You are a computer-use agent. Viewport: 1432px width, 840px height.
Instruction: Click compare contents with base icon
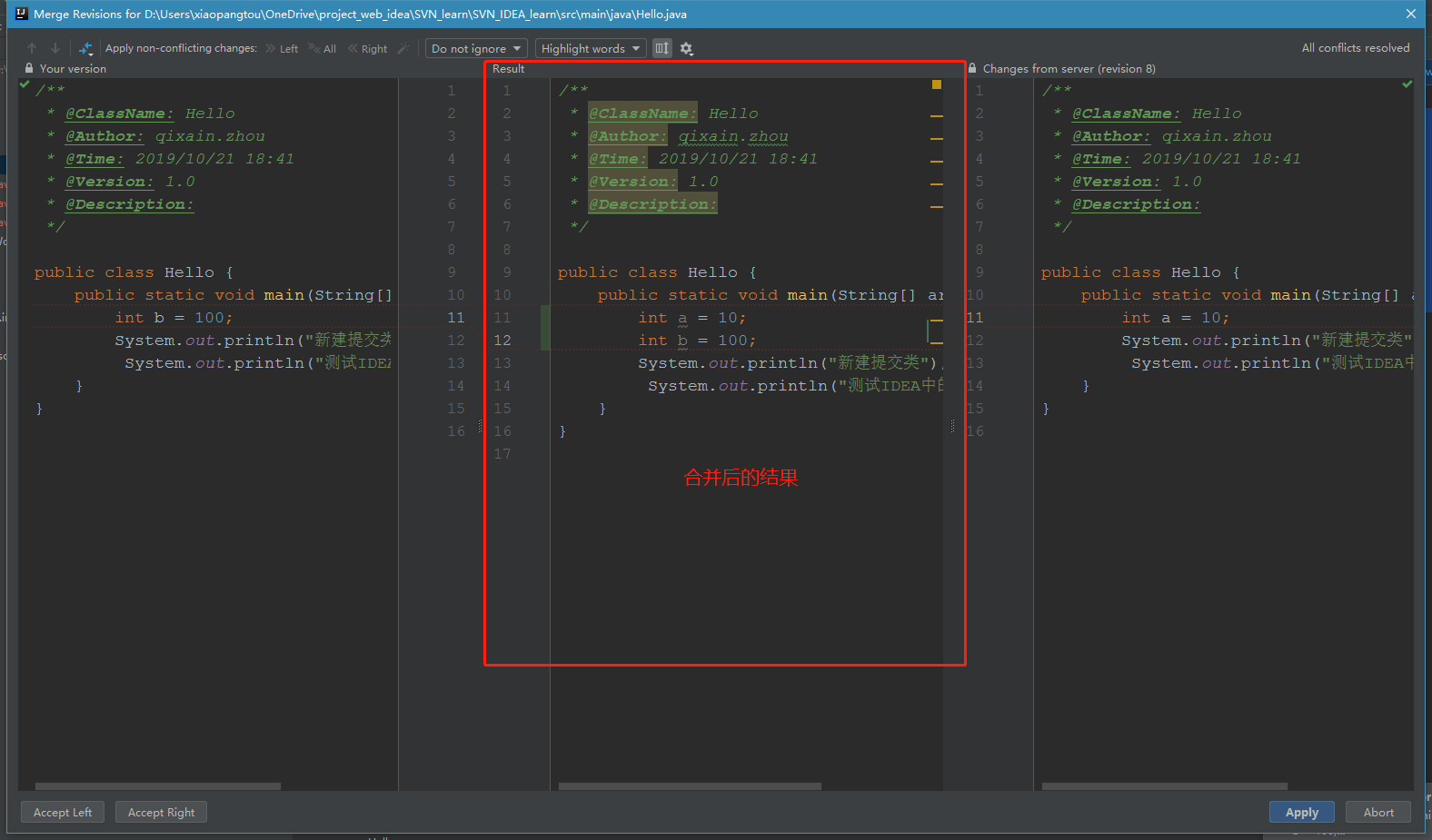pos(85,48)
